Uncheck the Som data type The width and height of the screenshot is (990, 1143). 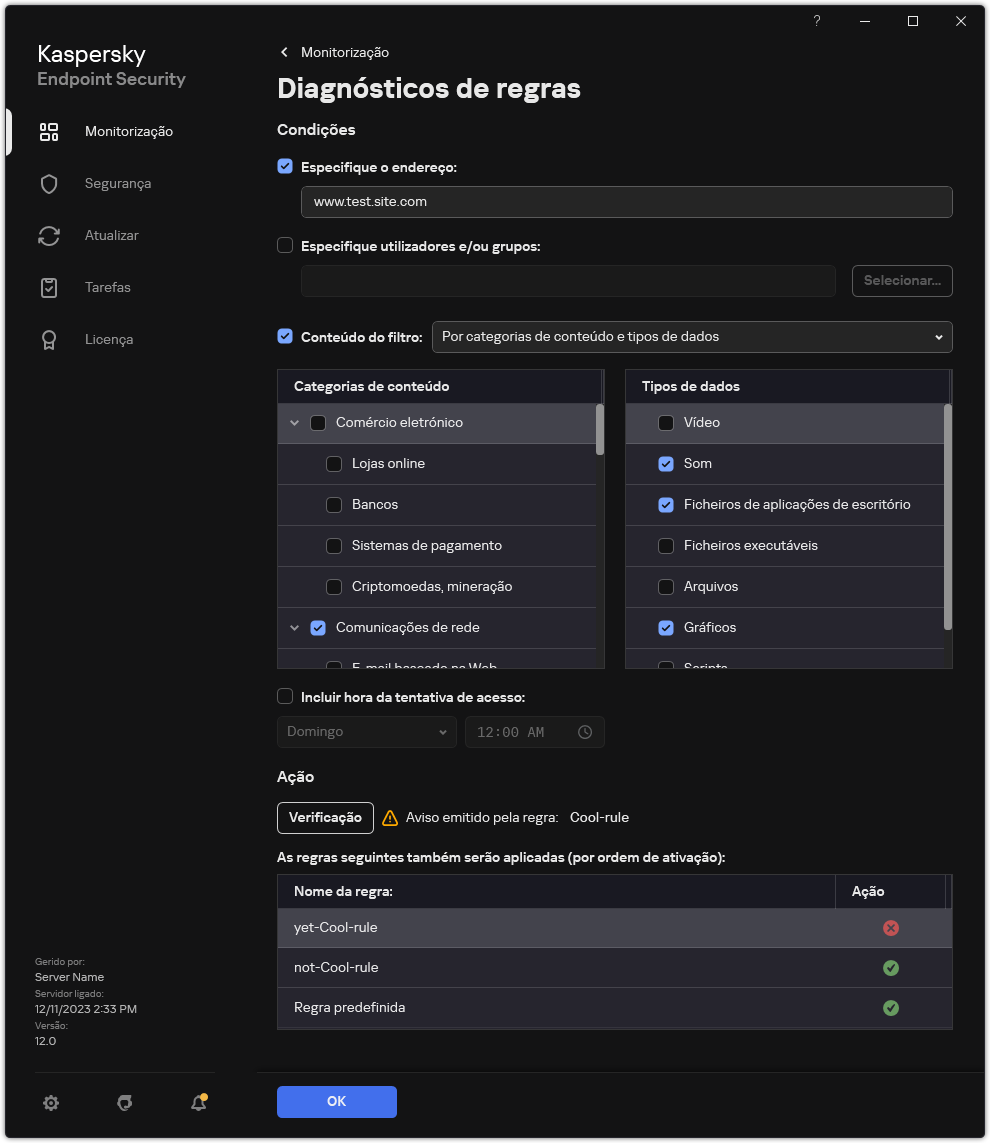(666, 463)
